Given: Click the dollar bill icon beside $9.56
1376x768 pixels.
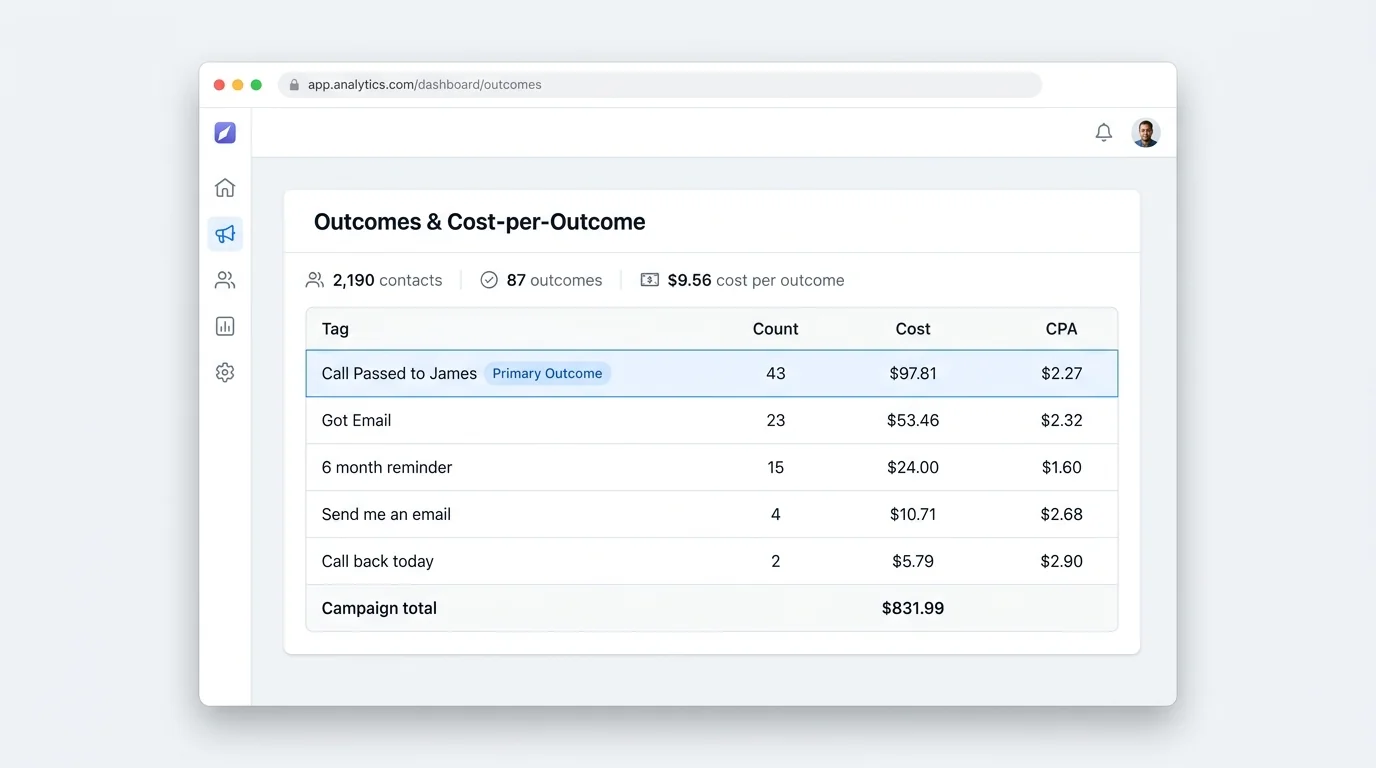Looking at the screenshot, I should [x=650, y=280].
